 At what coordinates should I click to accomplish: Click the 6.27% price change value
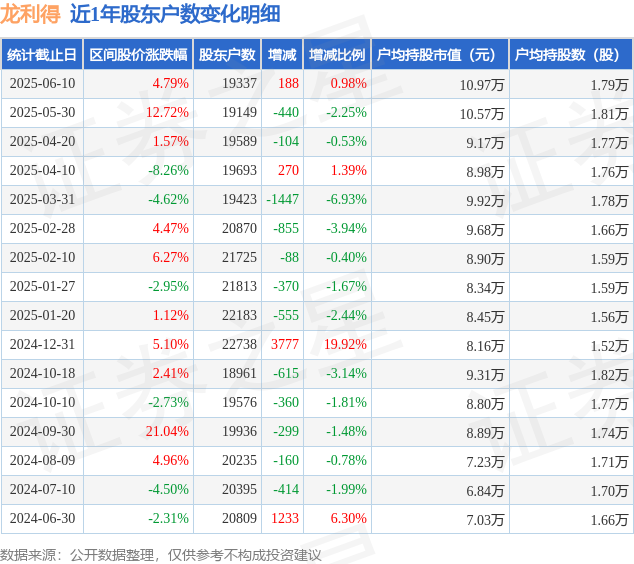click(171, 258)
